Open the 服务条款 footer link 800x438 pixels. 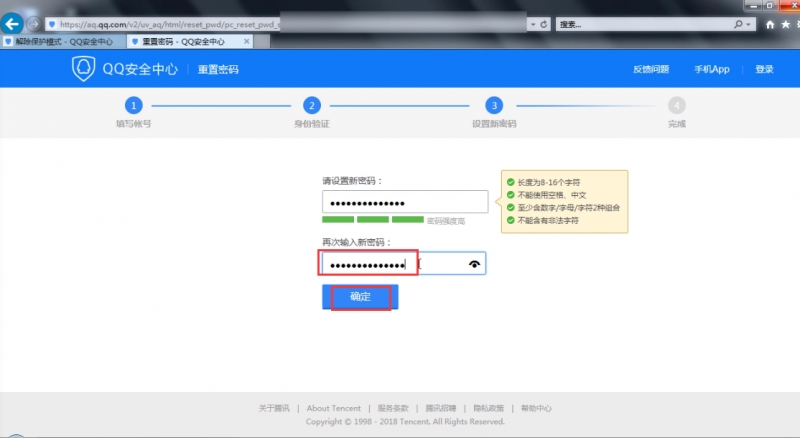coord(393,408)
